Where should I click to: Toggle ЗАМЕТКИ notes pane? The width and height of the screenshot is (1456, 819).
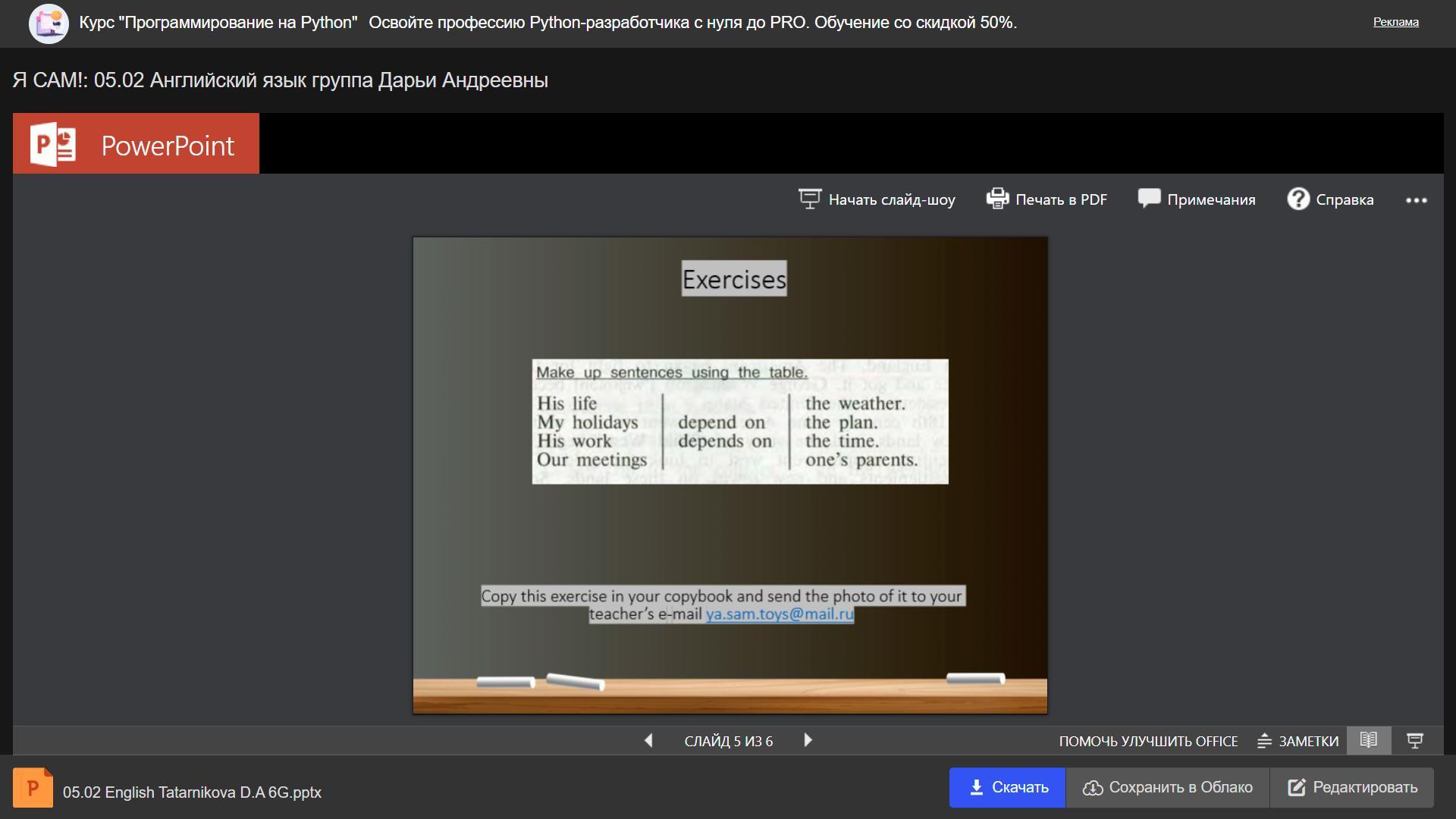1298,741
